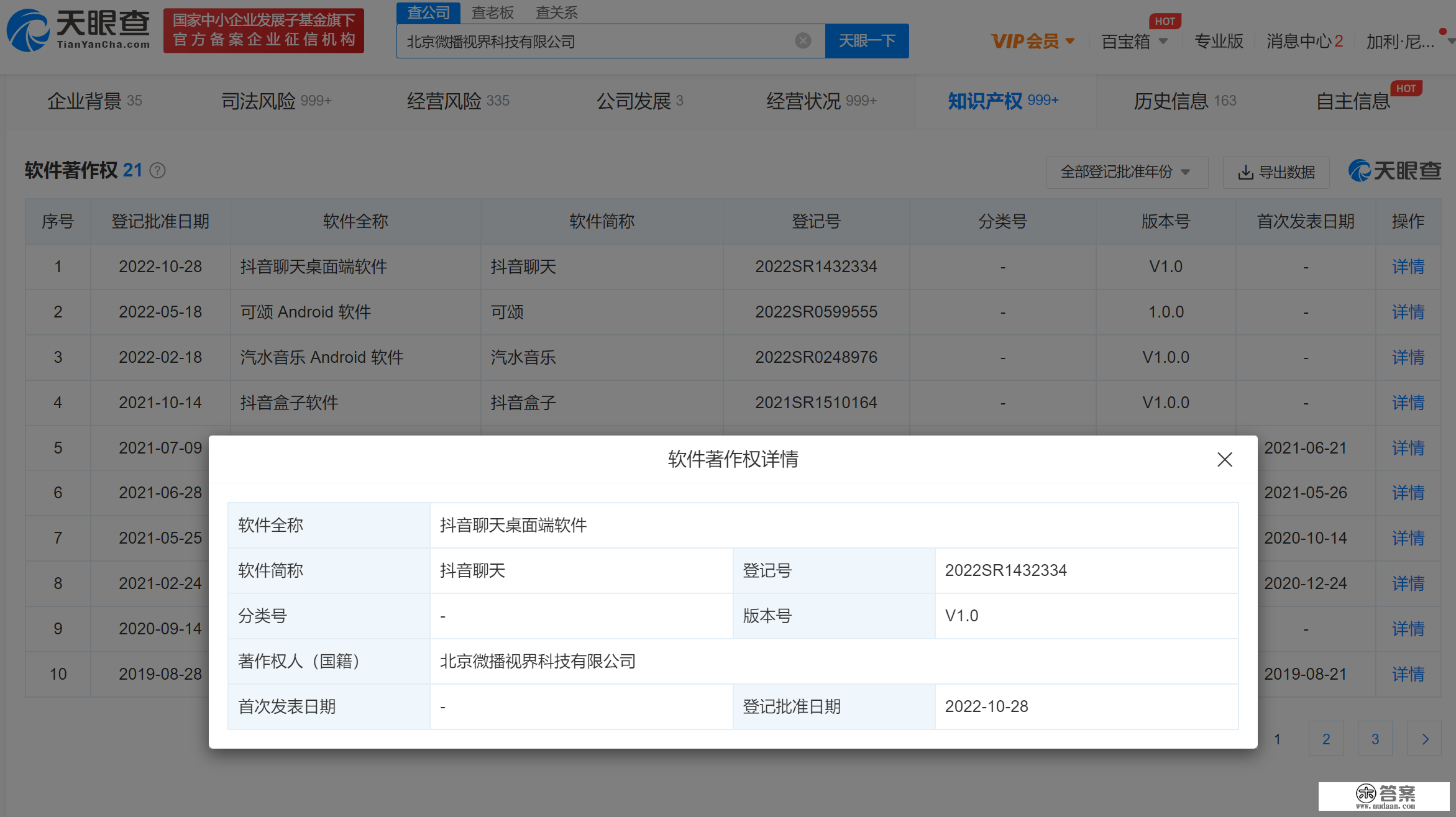This screenshot has height=817, width=1456.
Task: Open the 经营风险 tab
Action: [458, 101]
